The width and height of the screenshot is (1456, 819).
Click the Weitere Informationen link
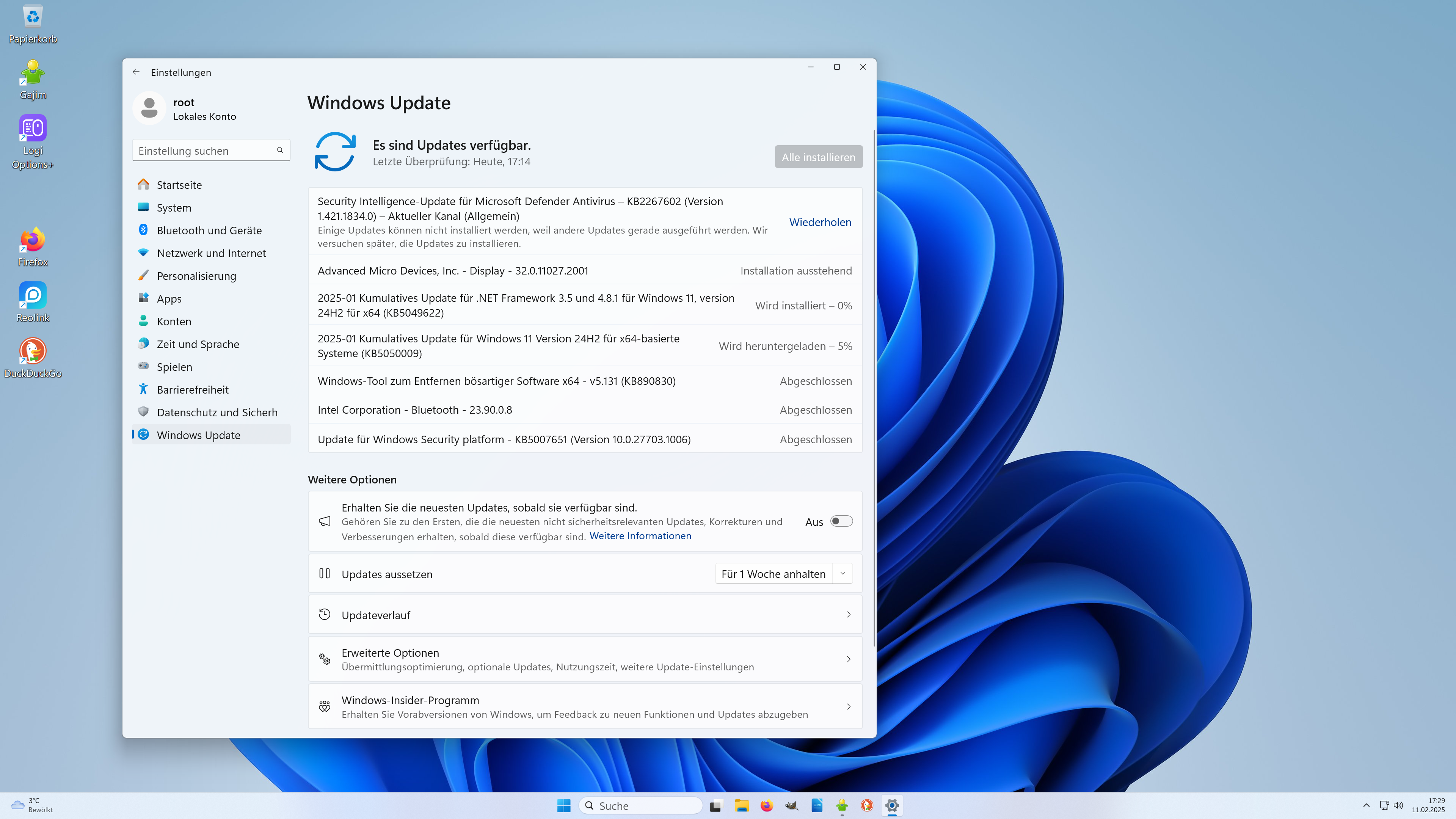pyautogui.click(x=640, y=536)
